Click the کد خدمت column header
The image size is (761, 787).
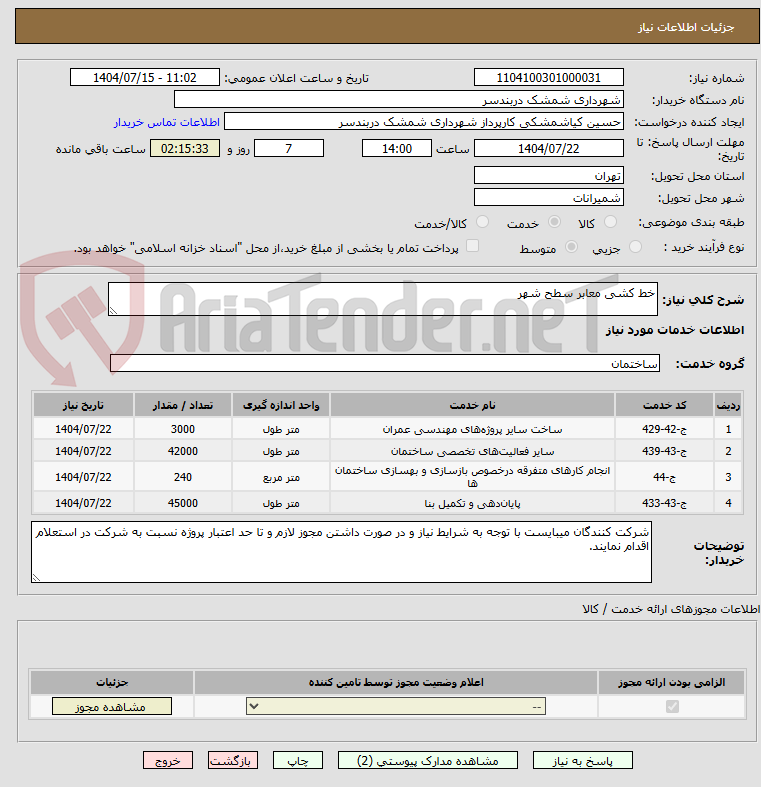point(665,405)
